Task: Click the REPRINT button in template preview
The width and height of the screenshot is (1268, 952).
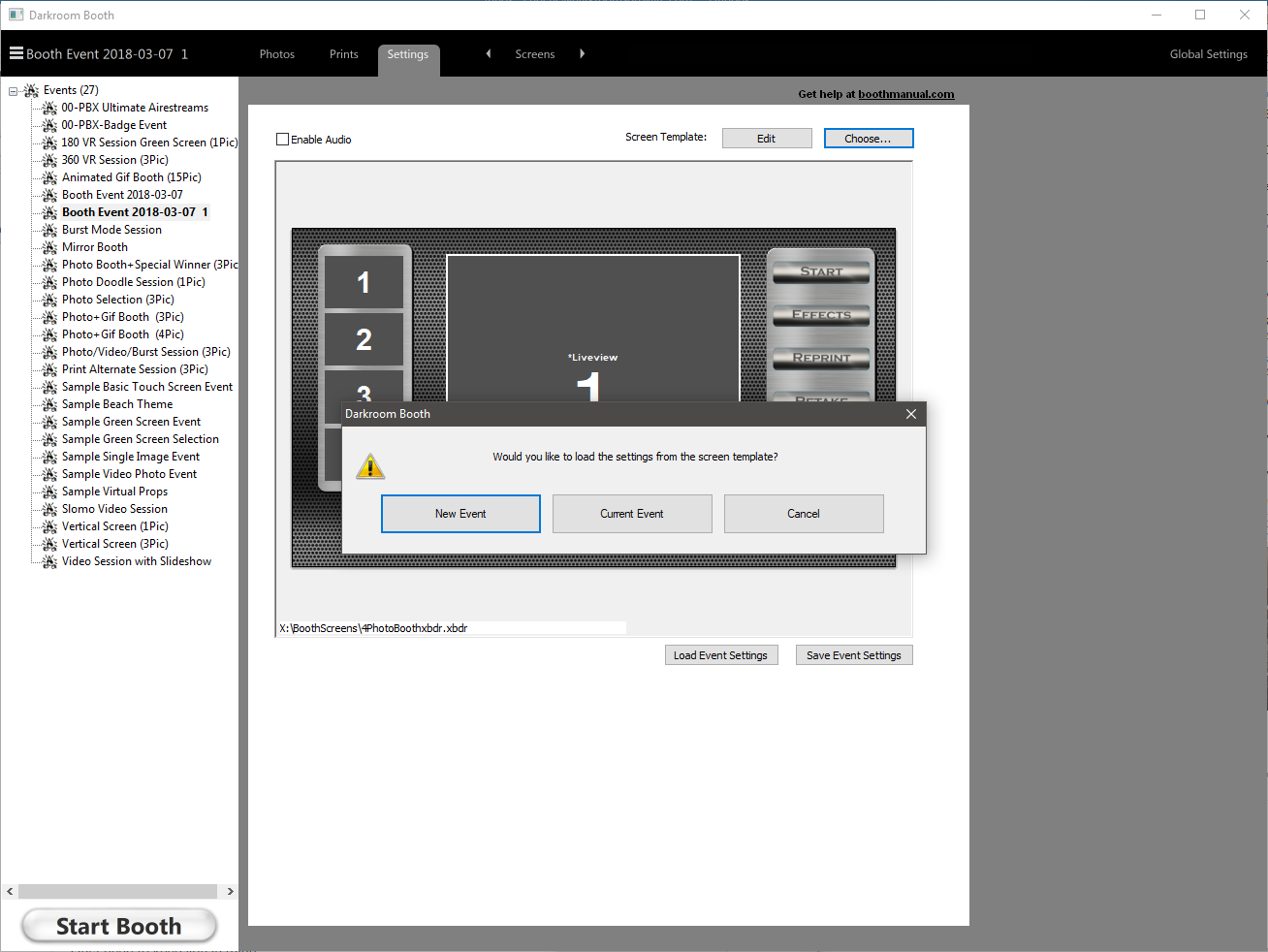Action: point(821,358)
